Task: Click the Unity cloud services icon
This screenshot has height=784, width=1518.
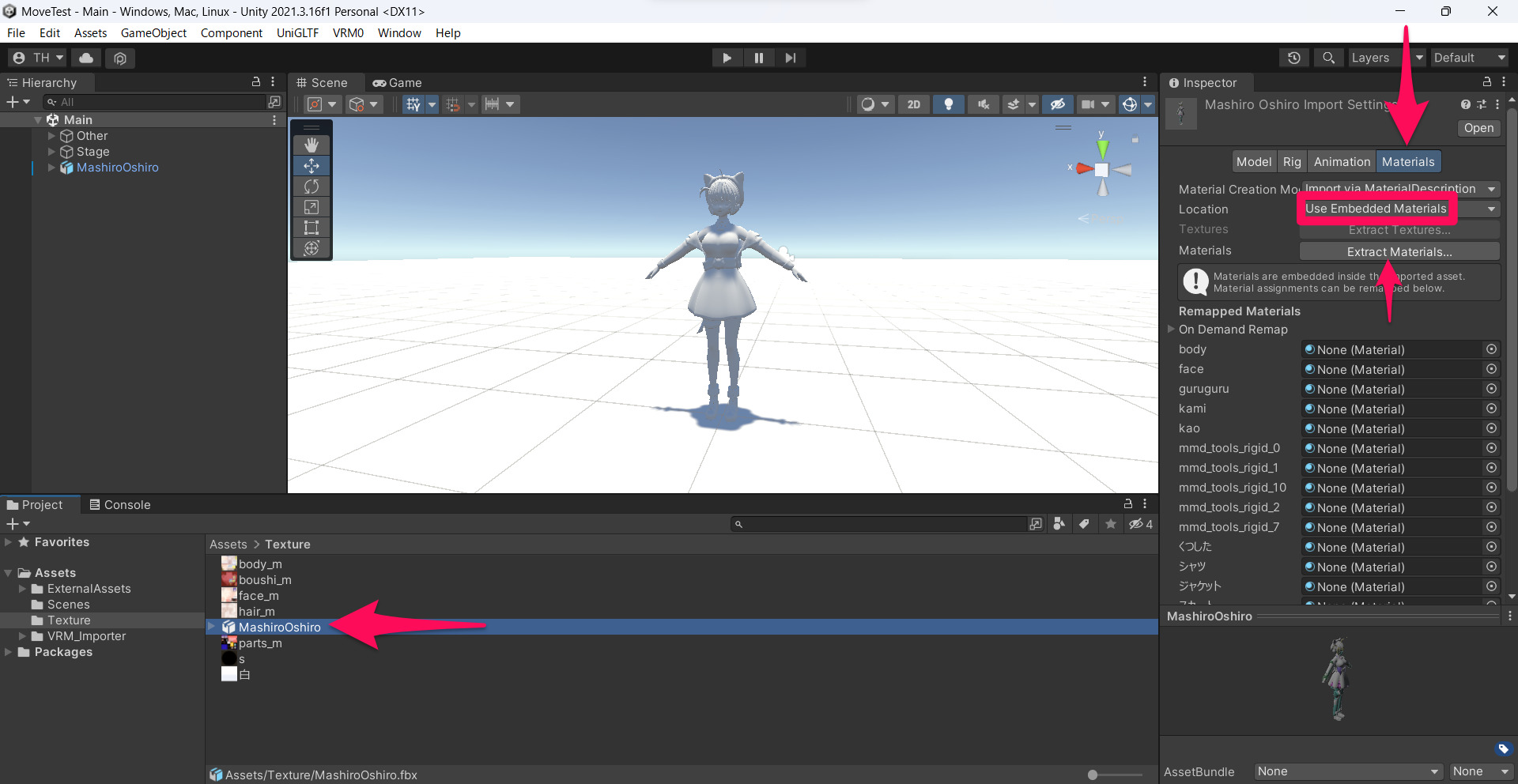Action: 85,58
